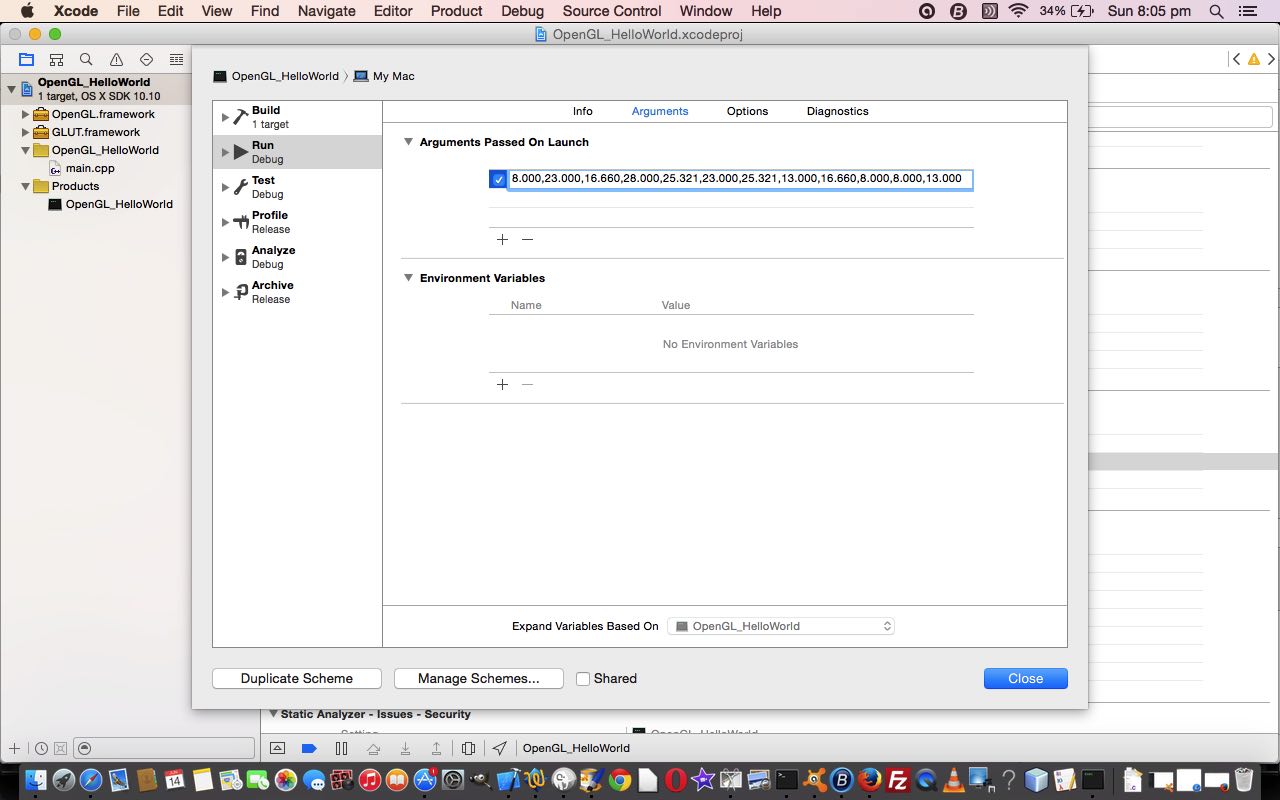Collapse Arguments Passed On Launch section
This screenshot has height=800, width=1280.
pos(408,142)
